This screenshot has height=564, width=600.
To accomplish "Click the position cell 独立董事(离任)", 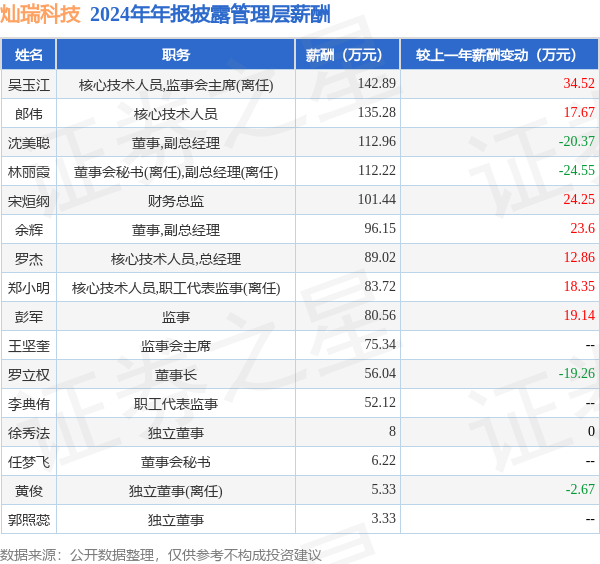I will 176,491.
